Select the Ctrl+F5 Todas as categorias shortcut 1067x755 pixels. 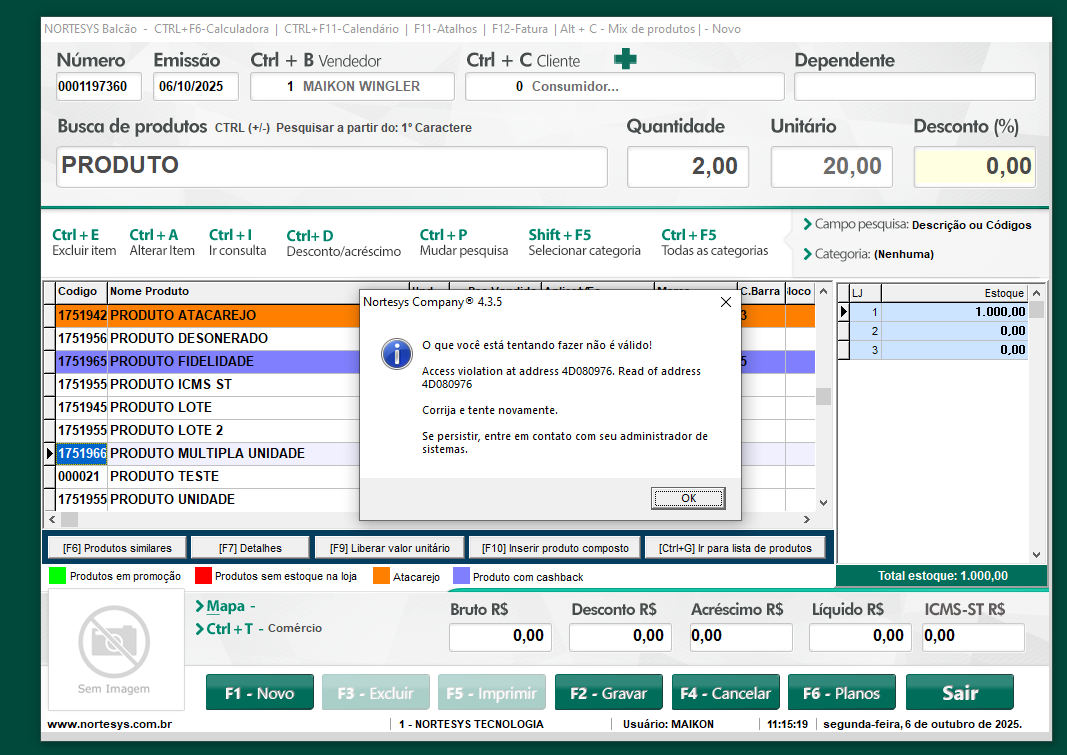714,243
